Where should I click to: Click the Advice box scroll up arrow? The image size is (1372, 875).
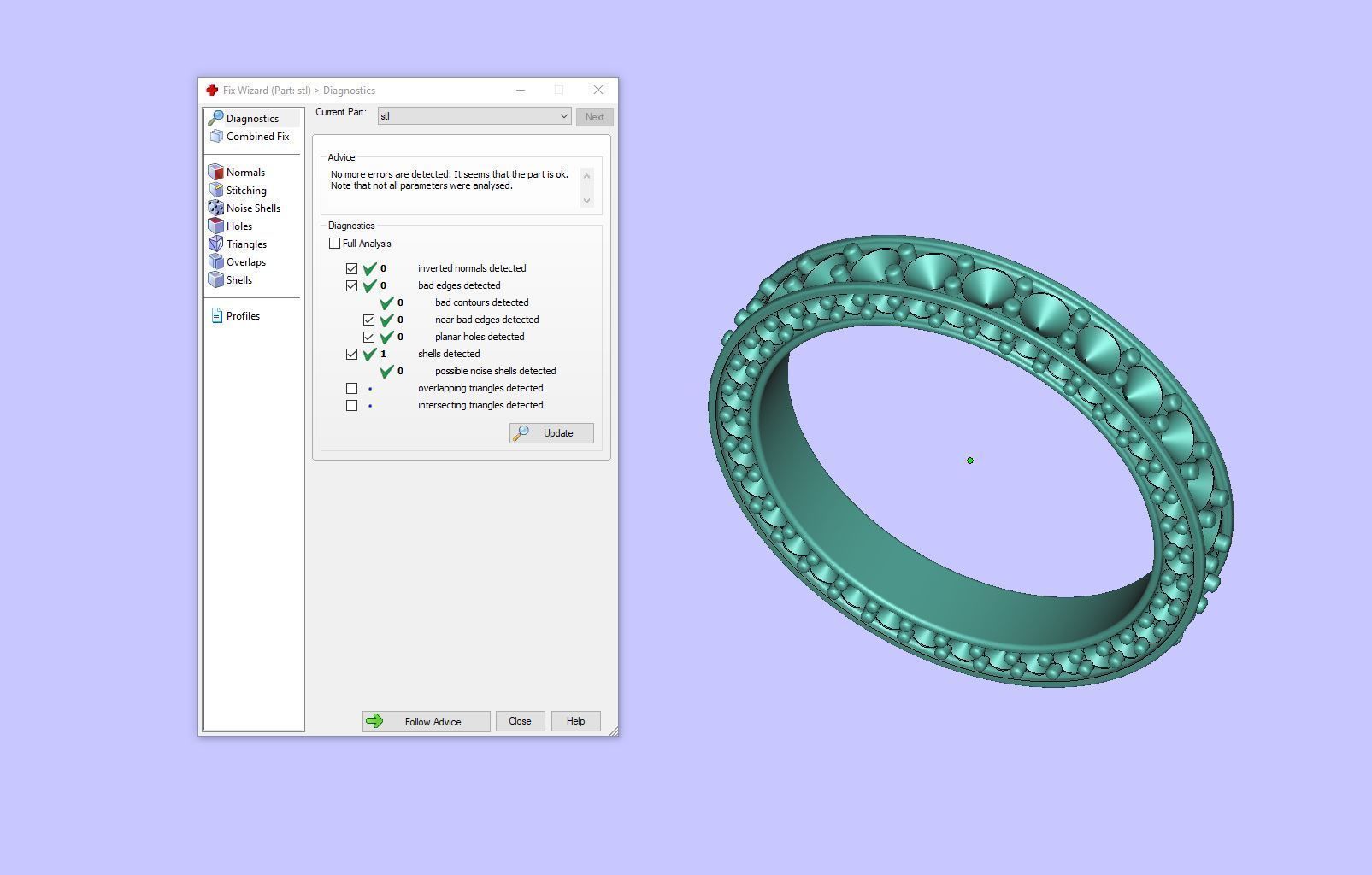pyautogui.click(x=586, y=175)
